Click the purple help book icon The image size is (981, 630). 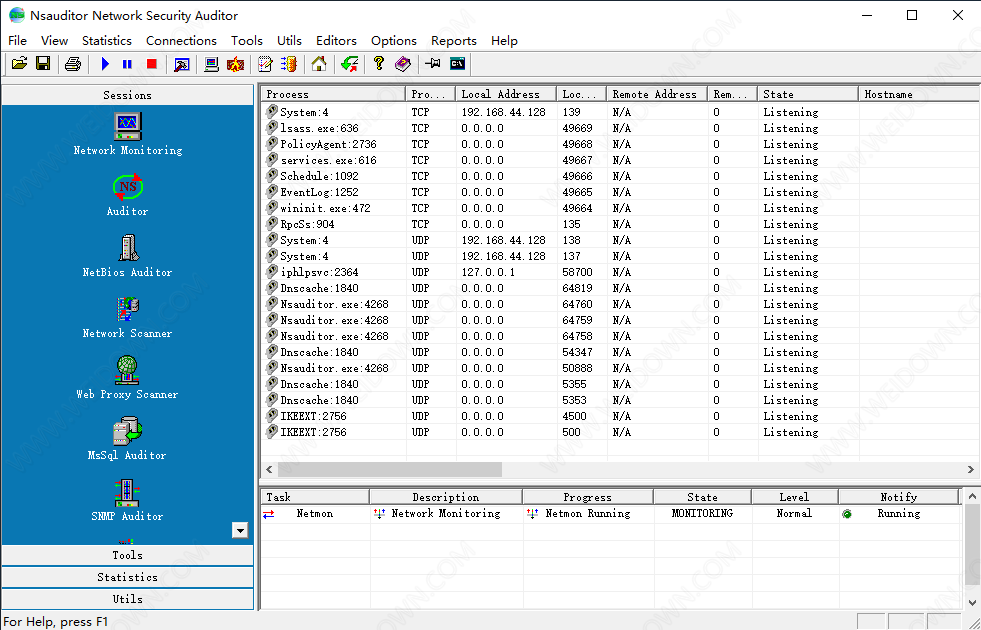point(403,64)
